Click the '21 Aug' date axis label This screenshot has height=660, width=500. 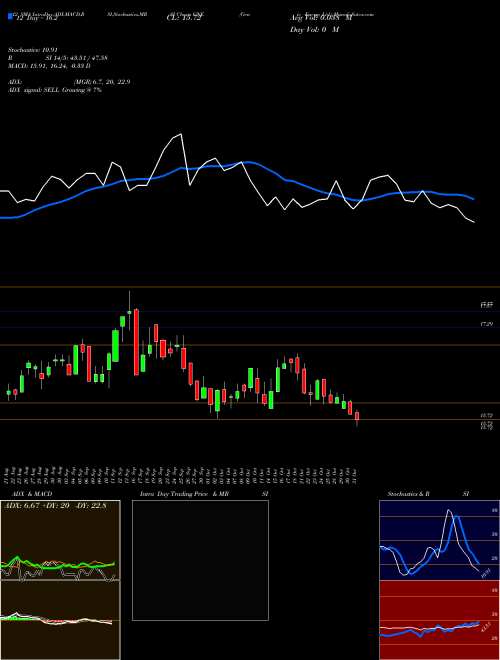[8, 475]
